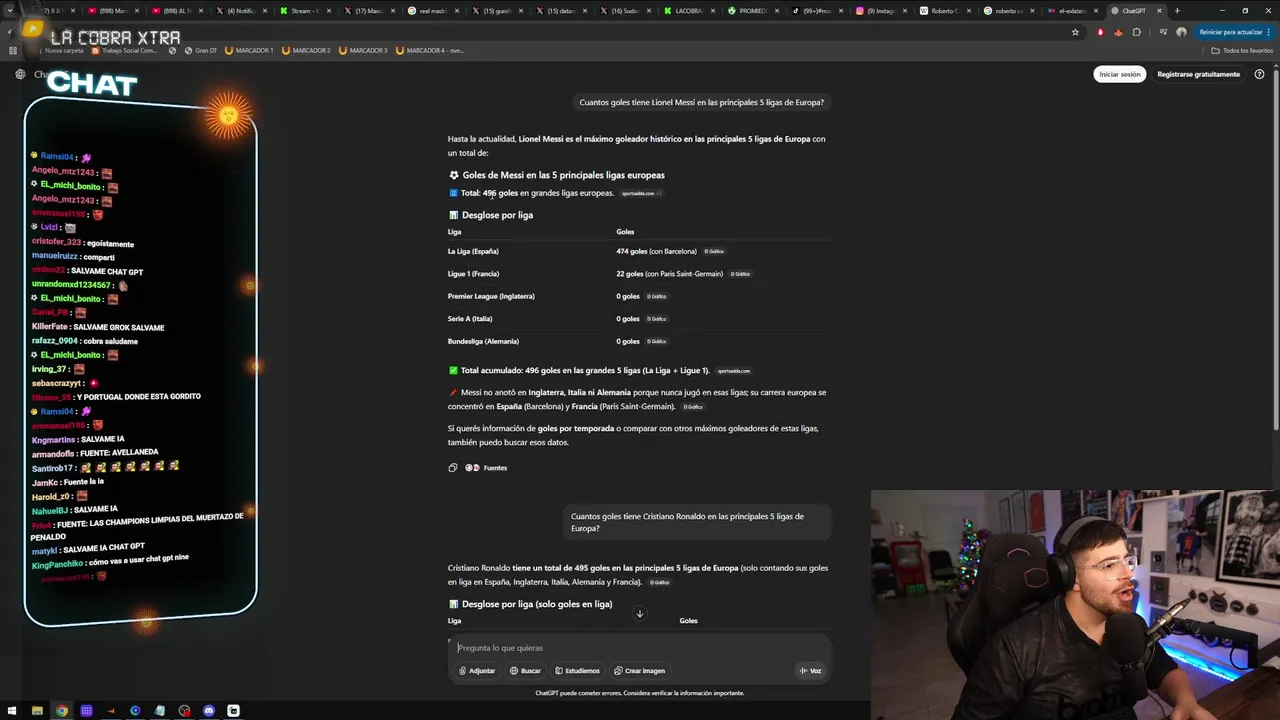Open the MARCADOR 1 bookmark

[249, 50]
